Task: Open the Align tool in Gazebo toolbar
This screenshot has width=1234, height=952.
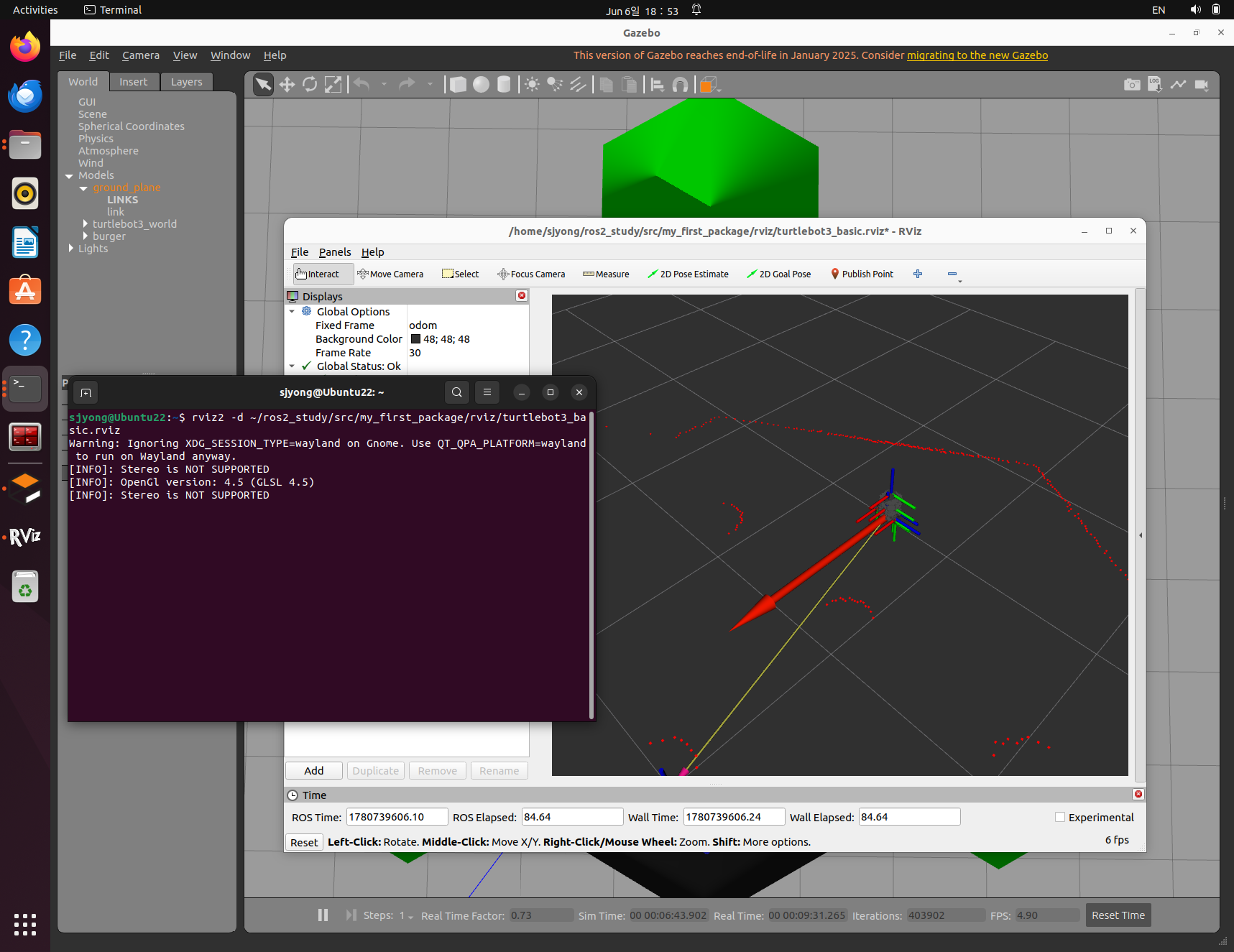Action: click(x=657, y=85)
